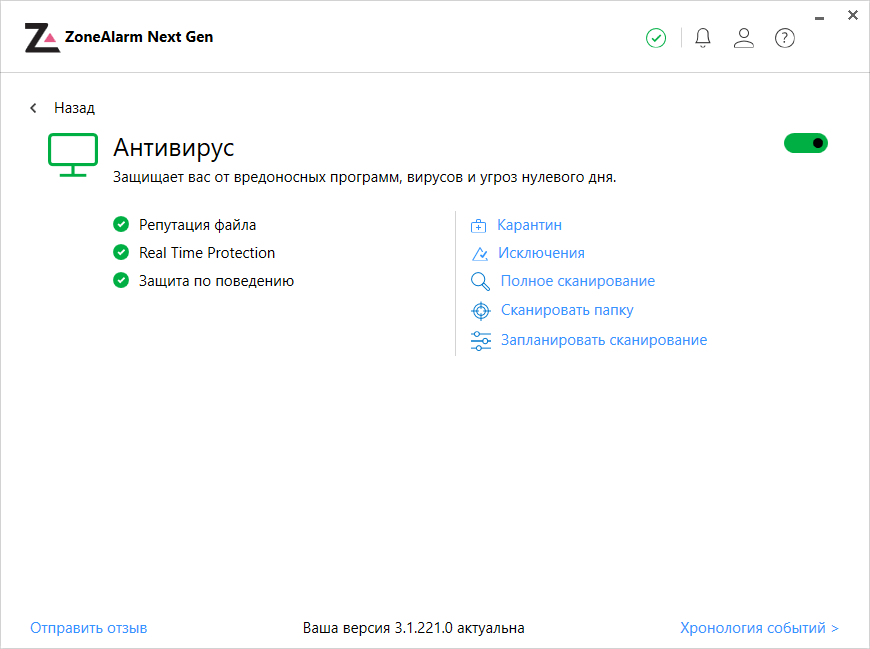The image size is (870, 649).
Task: Click the green check next to Репутация файла
Action: point(121,224)
